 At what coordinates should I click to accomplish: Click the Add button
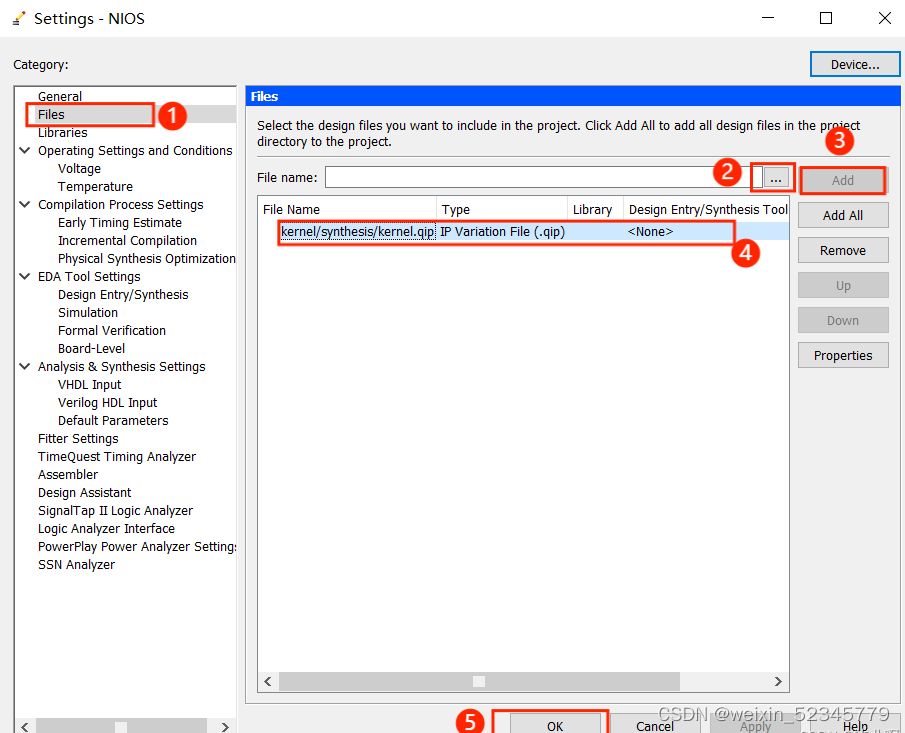click(x=843, y=181)
